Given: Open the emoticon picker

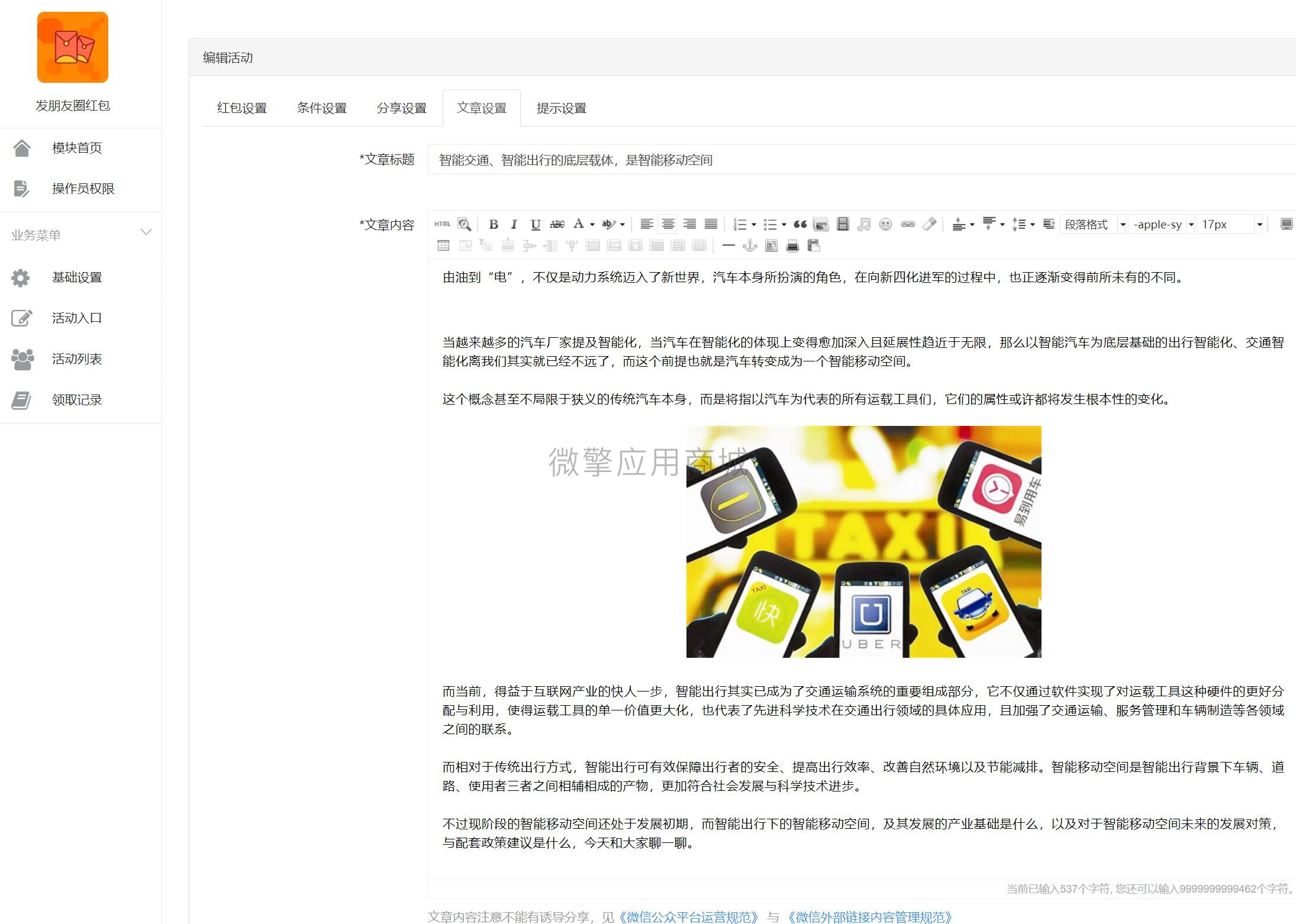Looking at the screenshot, I should click(x=885, y=224).
